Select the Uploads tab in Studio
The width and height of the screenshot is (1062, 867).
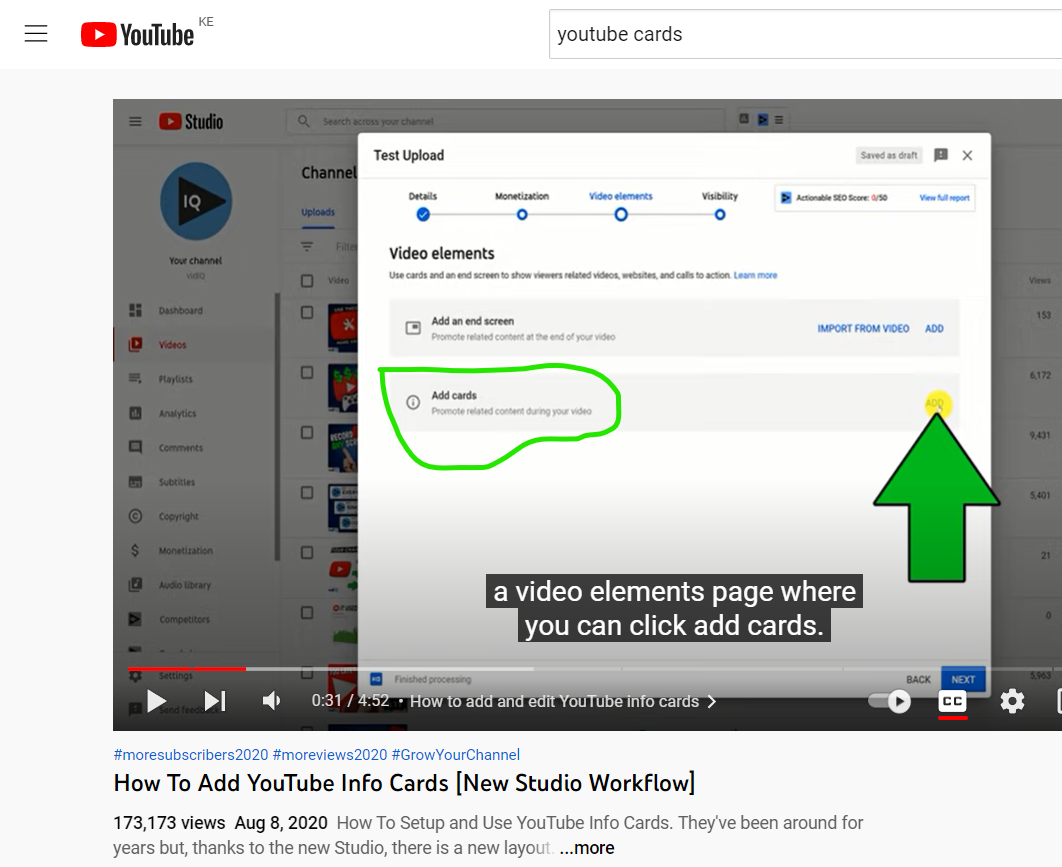[318, 212]
